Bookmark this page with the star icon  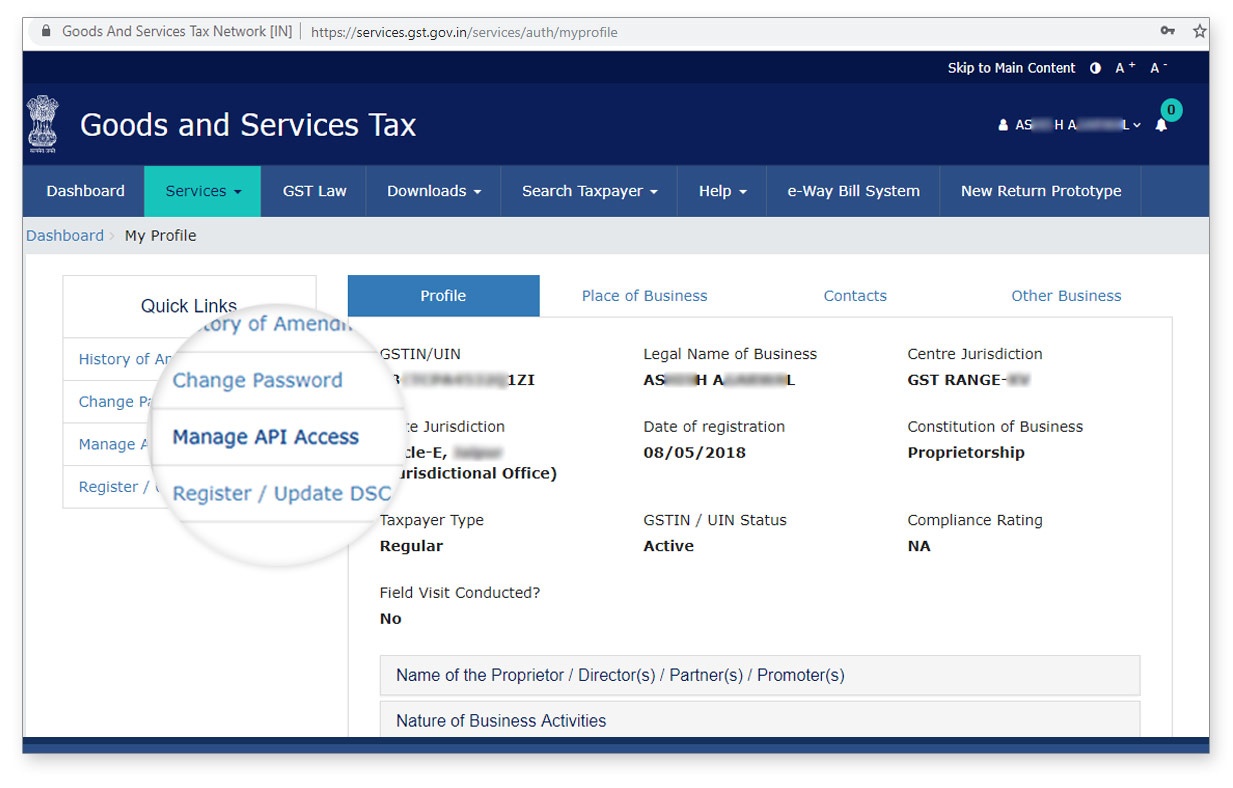(x=1200, y=31)
